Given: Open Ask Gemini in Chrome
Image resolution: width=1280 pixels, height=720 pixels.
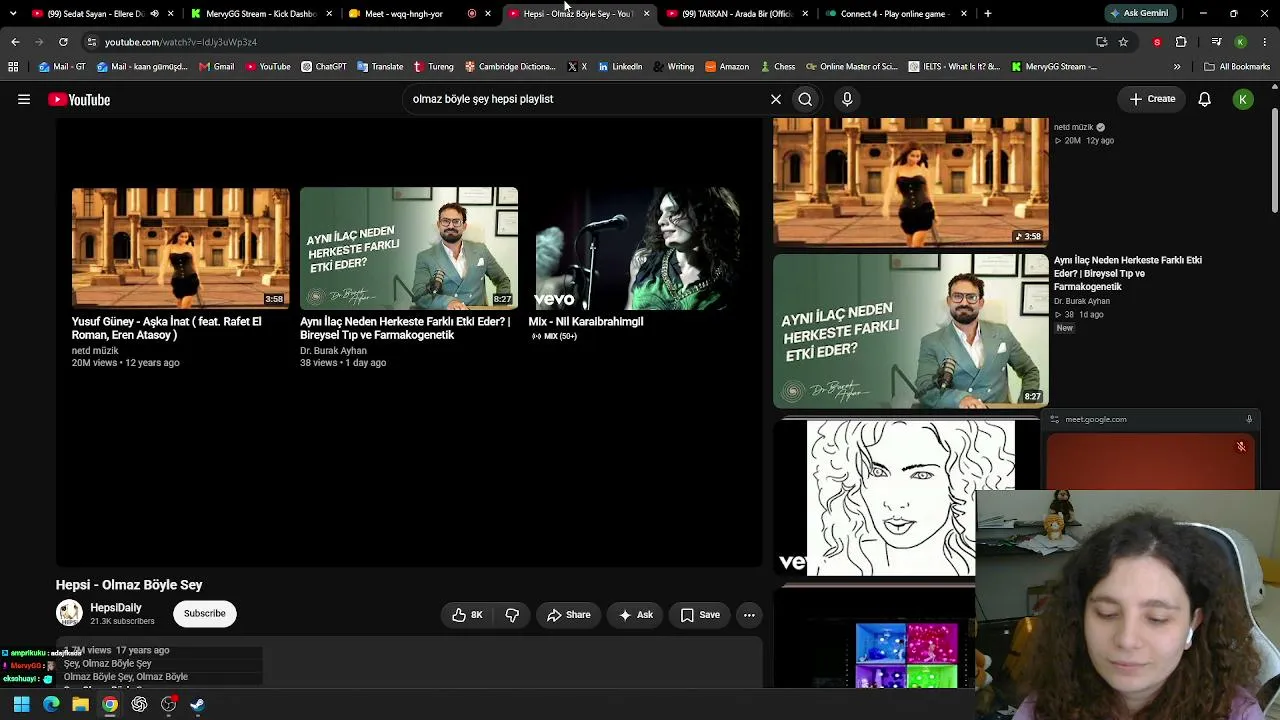Looking at the screenshot, I should tap(1139, 14).
